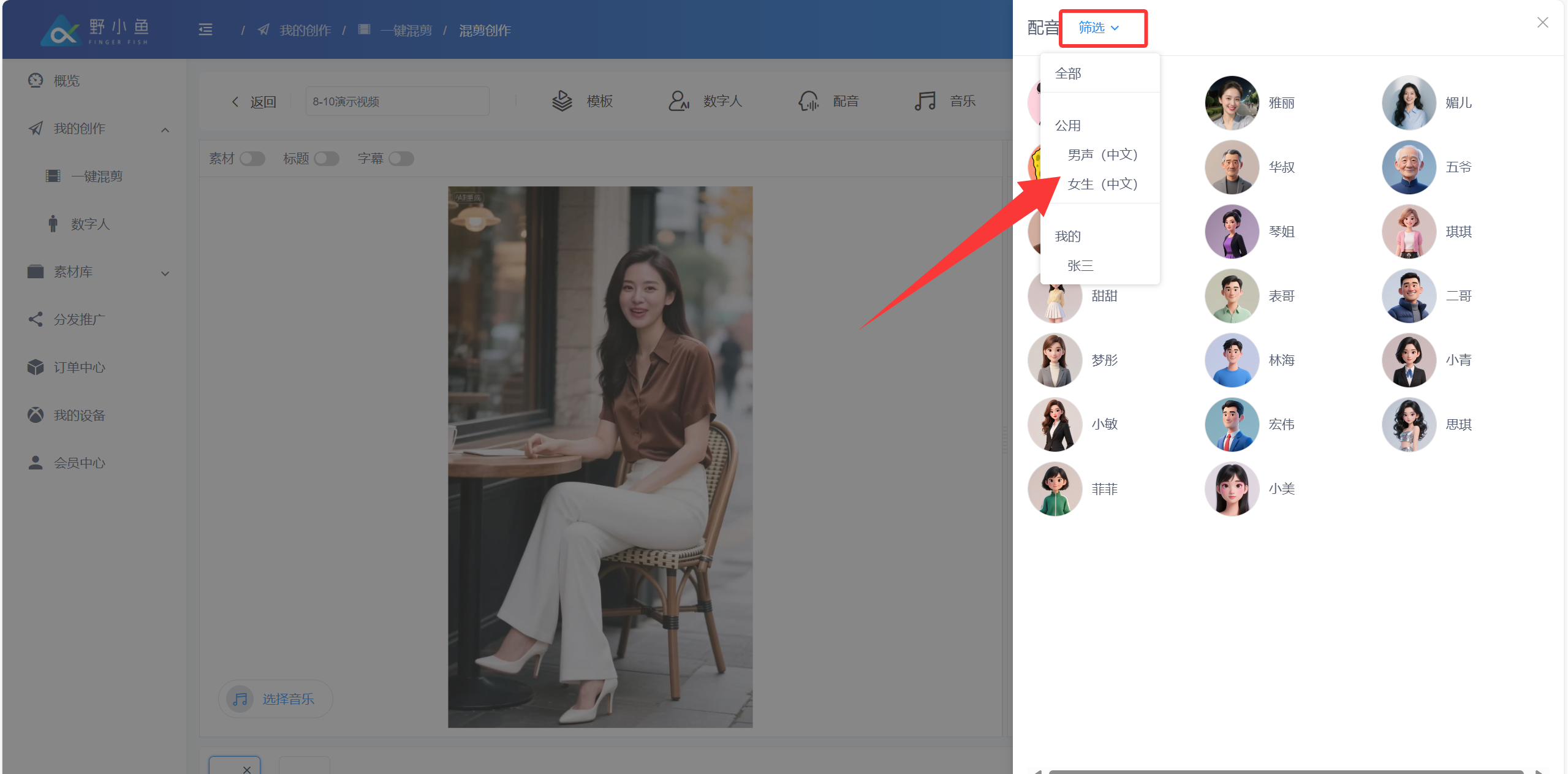The image size is (1568, 774).
Task: Click the 模板 template layers icon
Action: pyautogui.click(x=561, y=101)
